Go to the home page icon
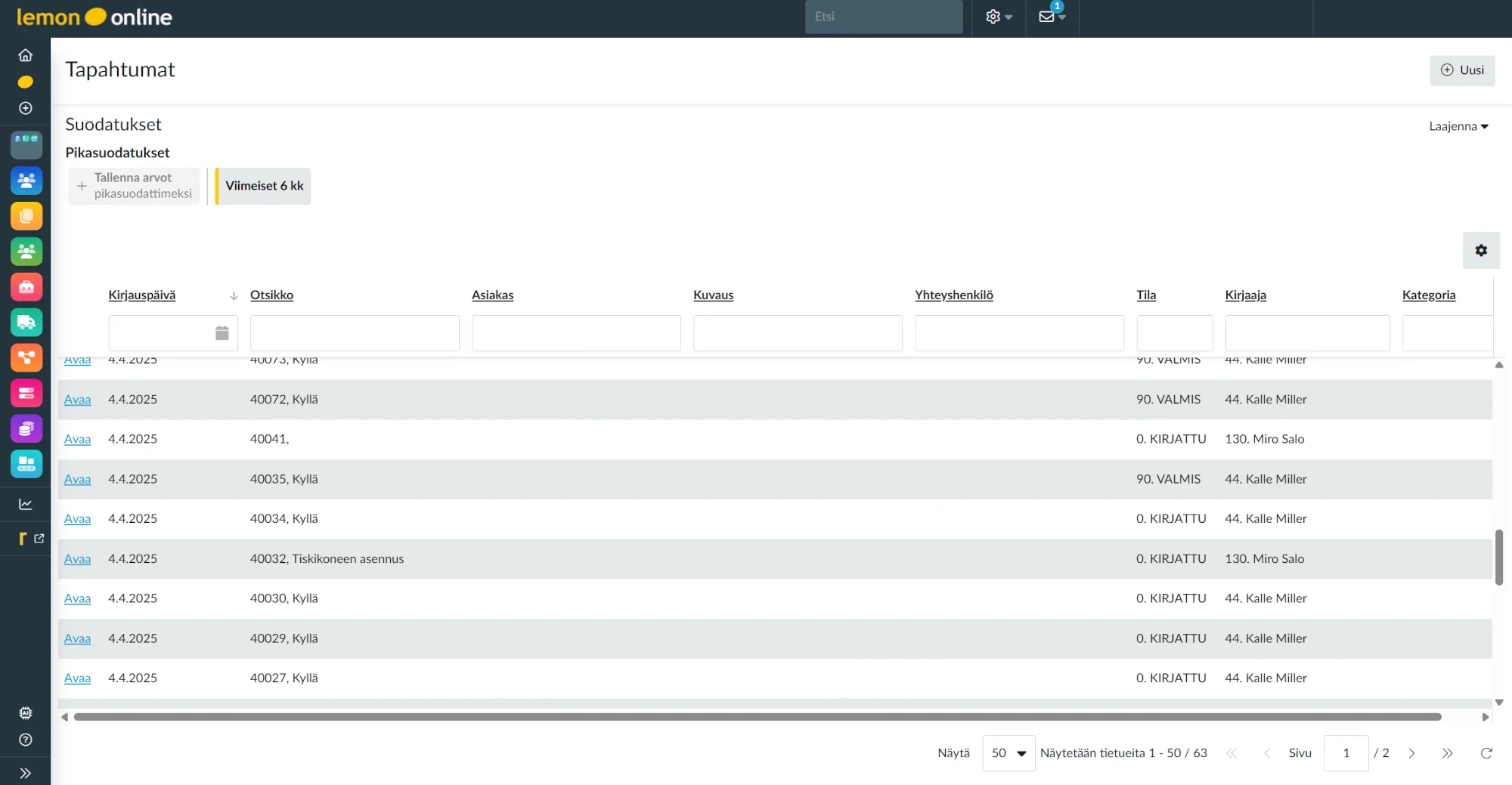Viewport: 1512px width, 785px height. 26,55
